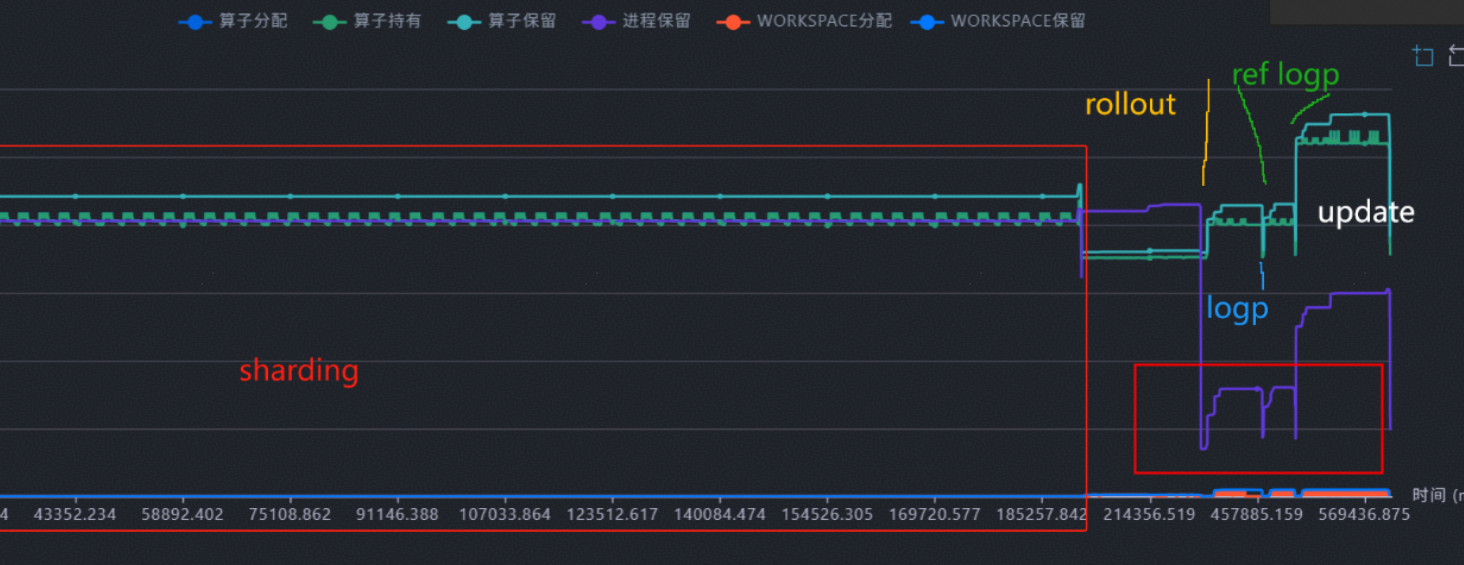
Task: Toggle the WORKSPACE分配 legend series
Action: (804, 21)
